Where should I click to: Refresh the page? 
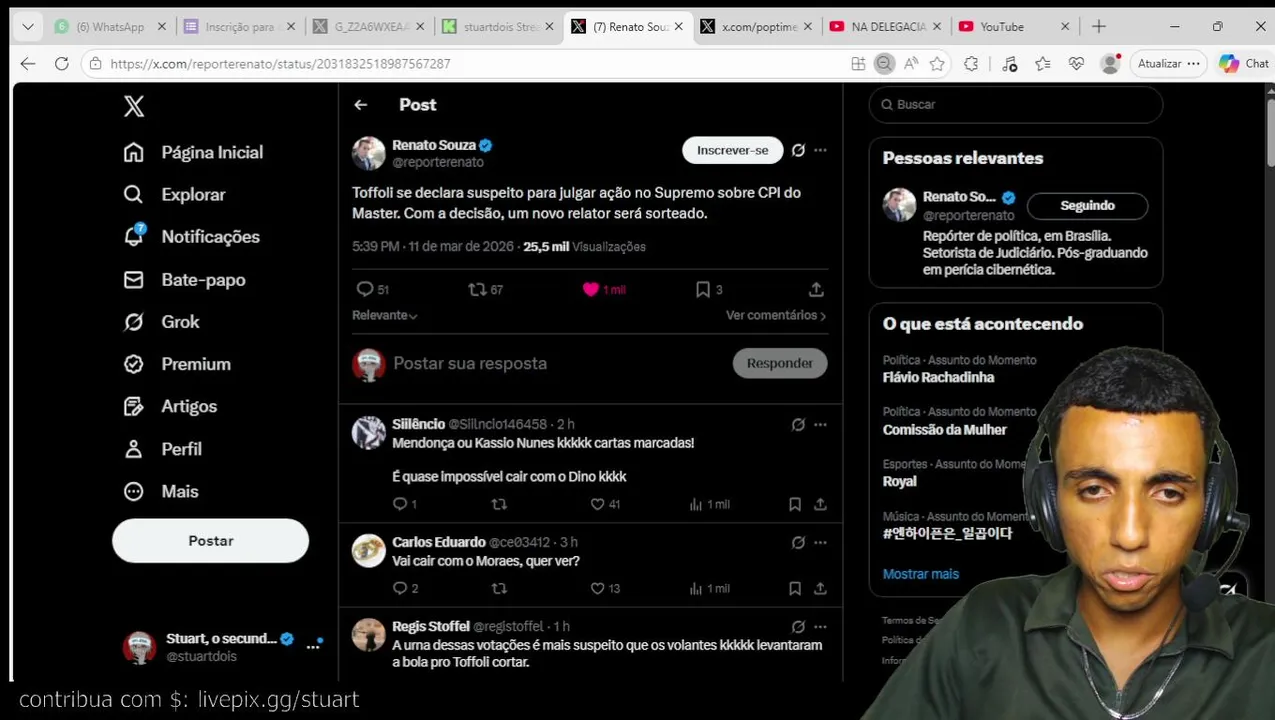tap(61, 63)
